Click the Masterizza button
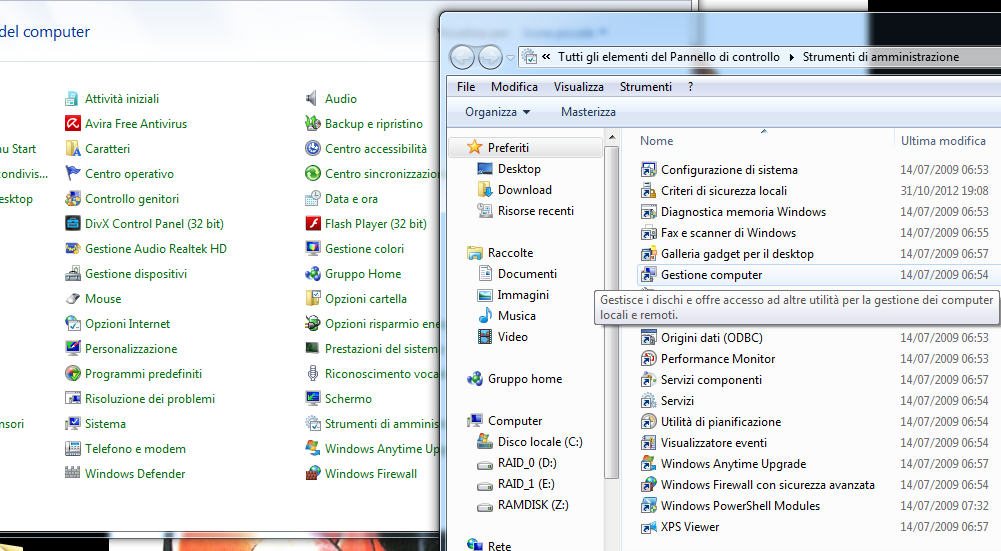 [588, 112]
